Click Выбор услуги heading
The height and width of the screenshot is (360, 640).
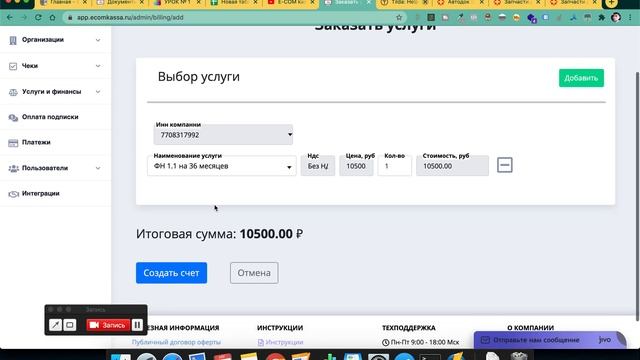point(199,77)
